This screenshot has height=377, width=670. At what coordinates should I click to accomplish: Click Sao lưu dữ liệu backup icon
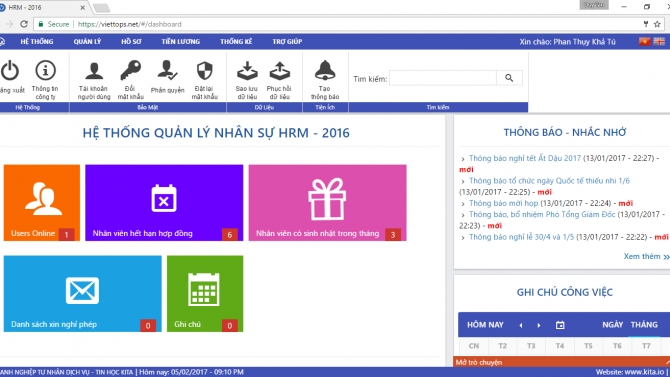pyautogui.click(x=247, y=71)
